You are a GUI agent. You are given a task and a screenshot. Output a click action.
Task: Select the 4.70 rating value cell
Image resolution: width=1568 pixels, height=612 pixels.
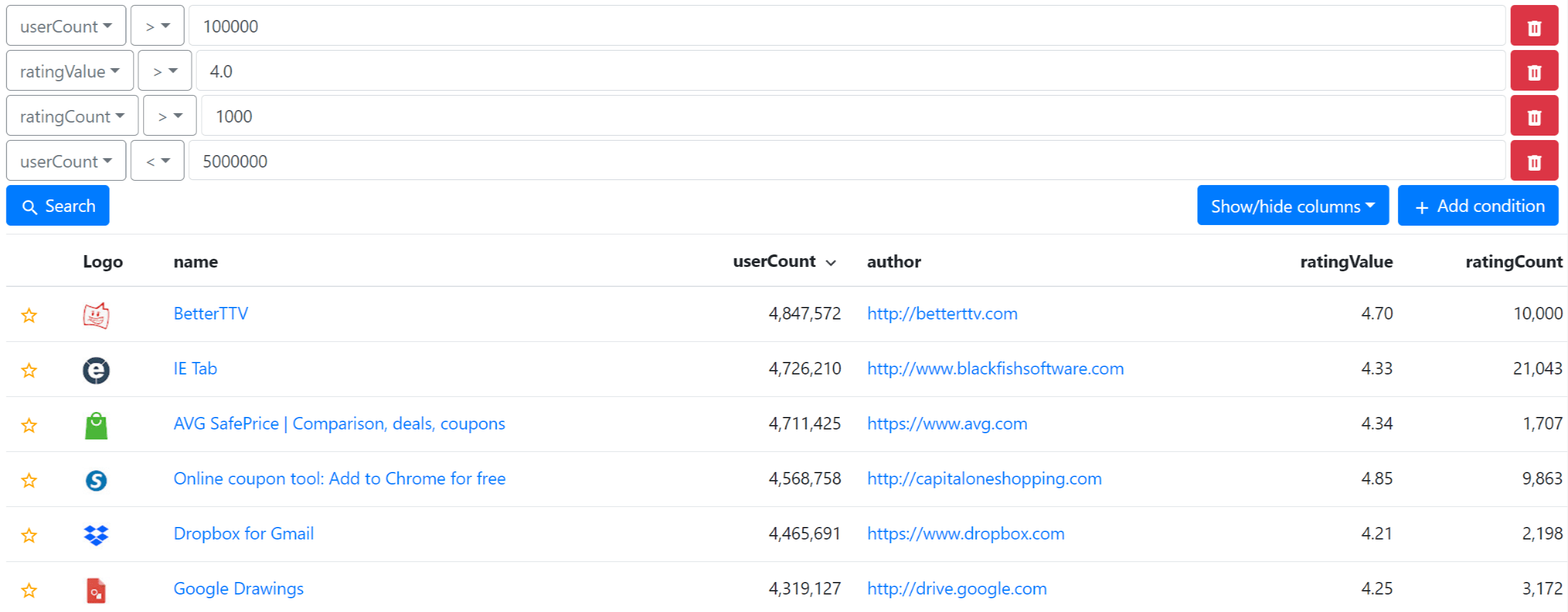pyautogui.click(x=1377, y=313)
